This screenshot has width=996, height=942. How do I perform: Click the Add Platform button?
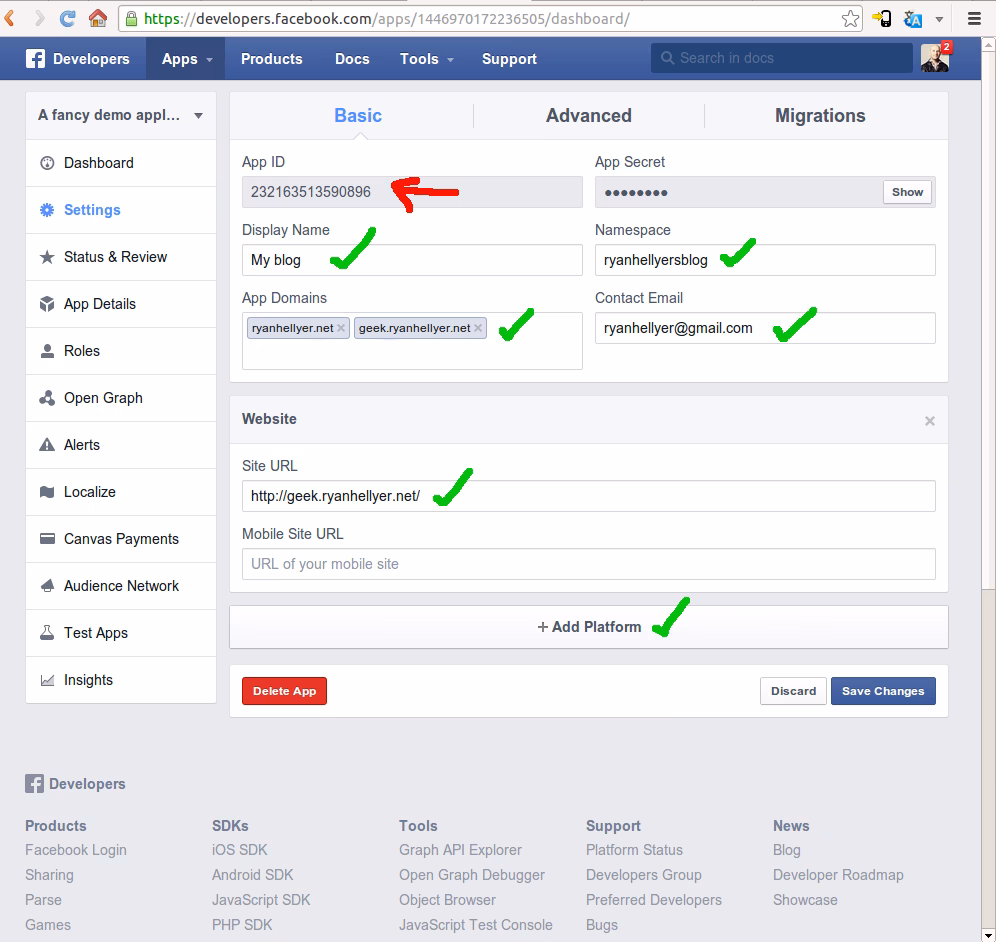coord(589,627)
